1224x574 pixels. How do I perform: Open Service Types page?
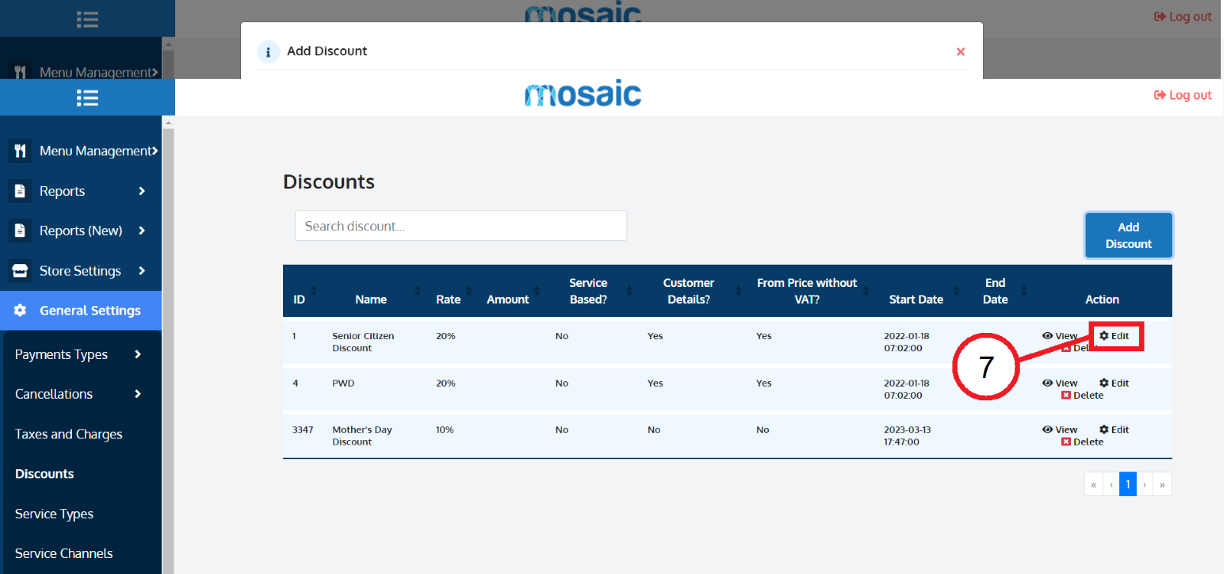pos(54,514)
